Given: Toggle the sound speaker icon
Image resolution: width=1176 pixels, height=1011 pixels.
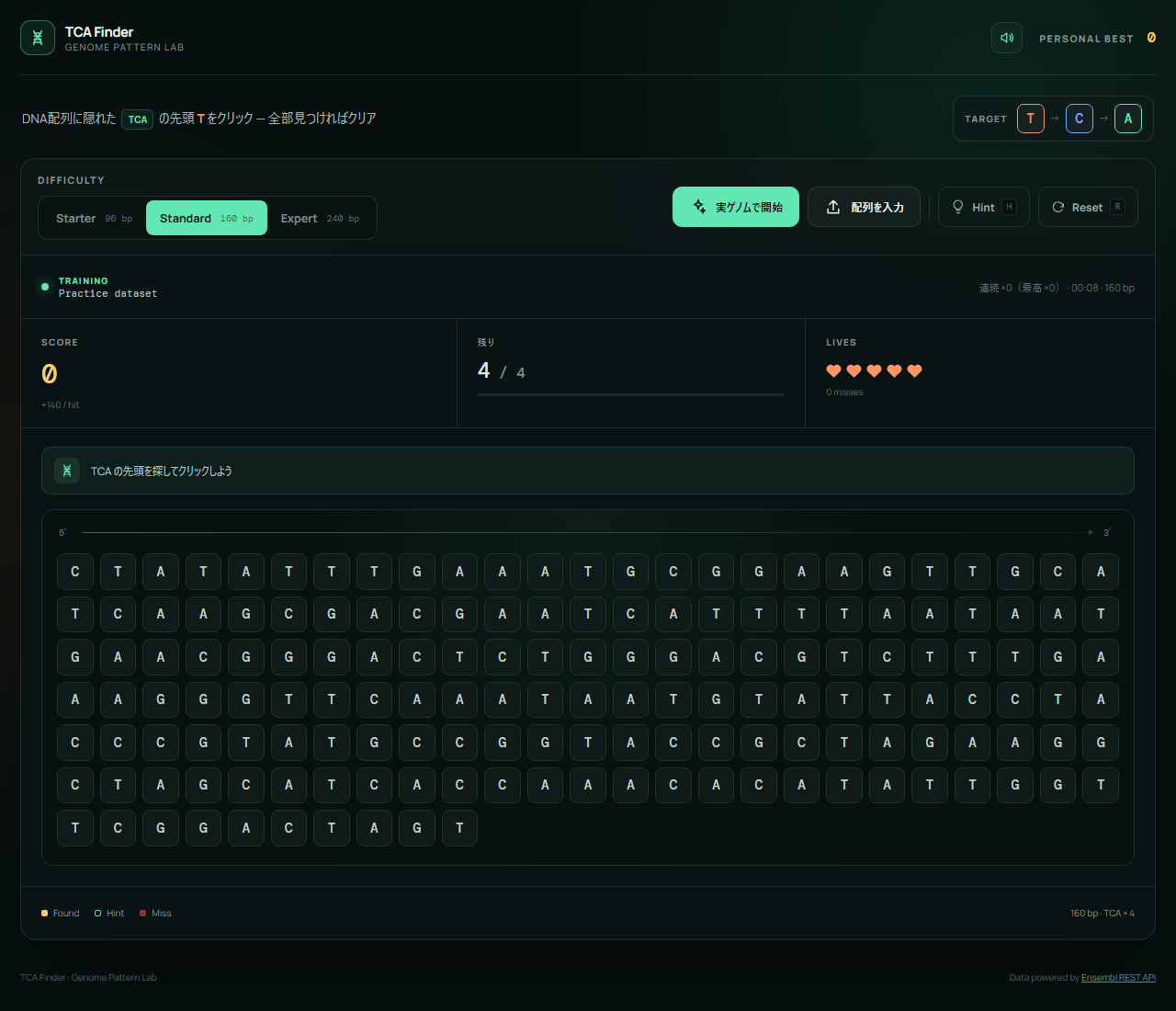Looking at the screenshot, I should point(1007,38).
